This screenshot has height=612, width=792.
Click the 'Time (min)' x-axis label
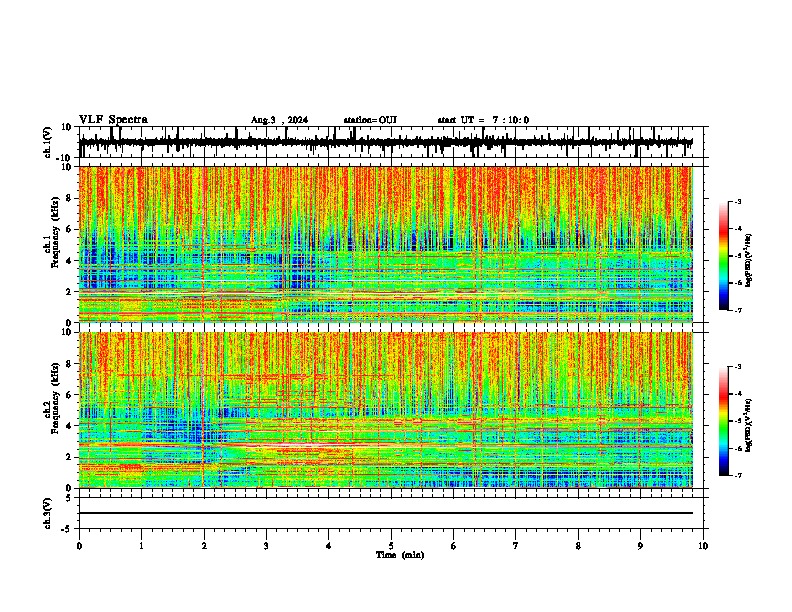[400, 555]
